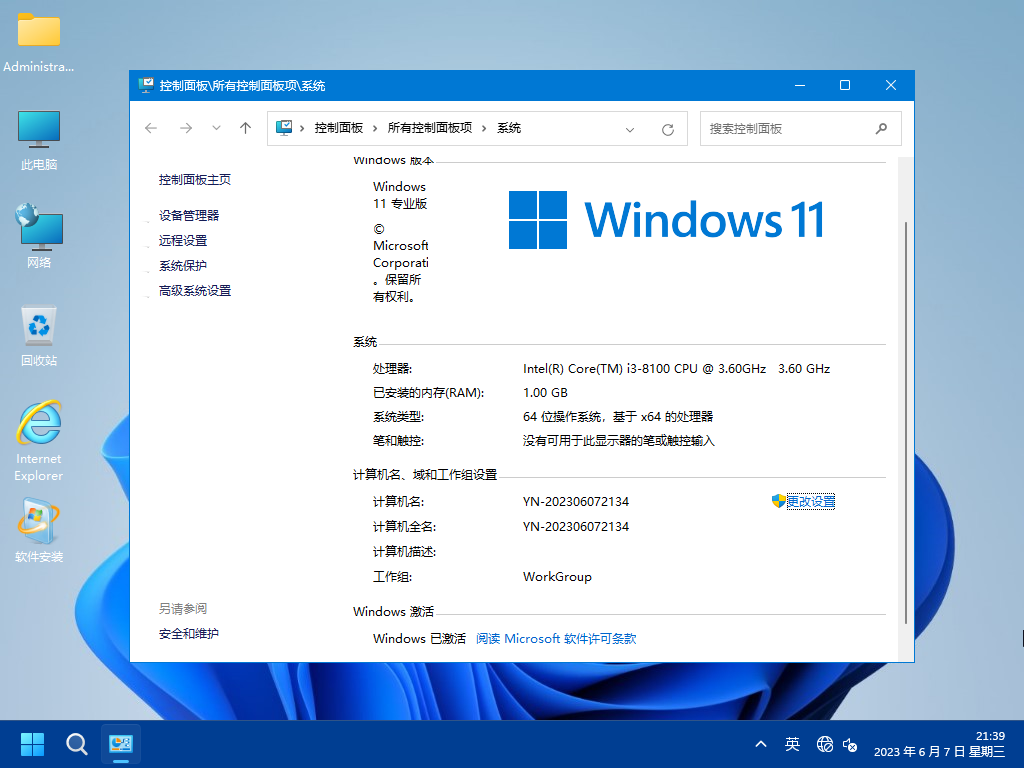Select 控制面板 in address breadcrumb
Viewport: 1024px width, 768px height.
tap(338, 128)
